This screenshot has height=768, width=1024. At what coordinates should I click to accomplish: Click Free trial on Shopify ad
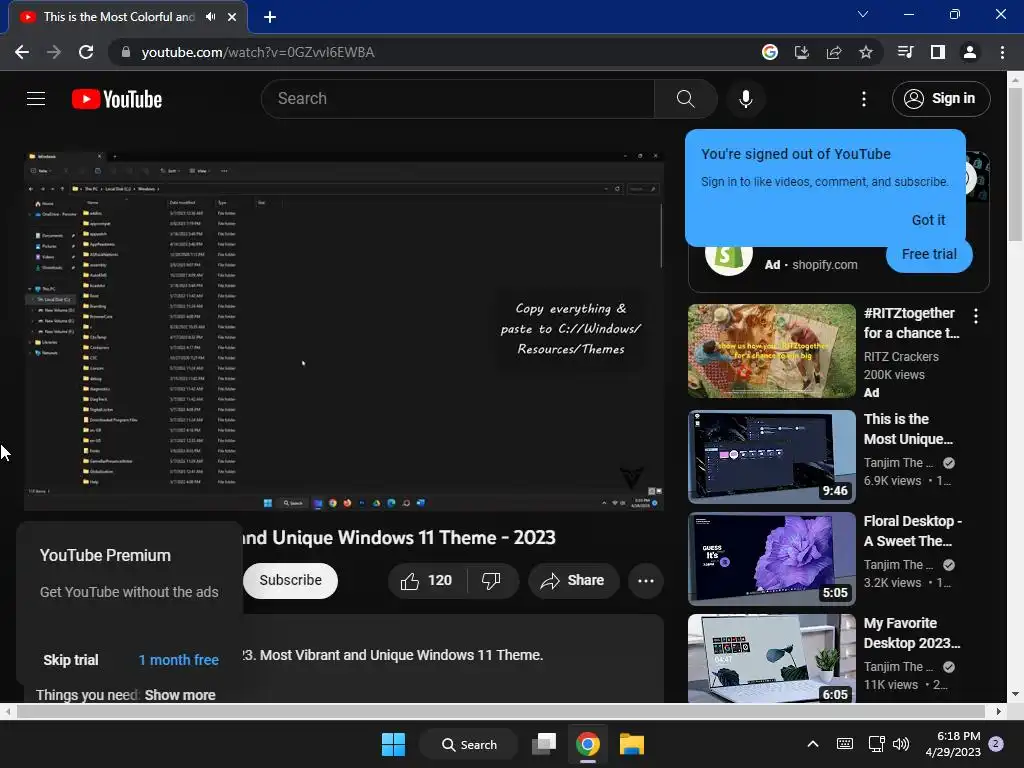click(929, 254)
